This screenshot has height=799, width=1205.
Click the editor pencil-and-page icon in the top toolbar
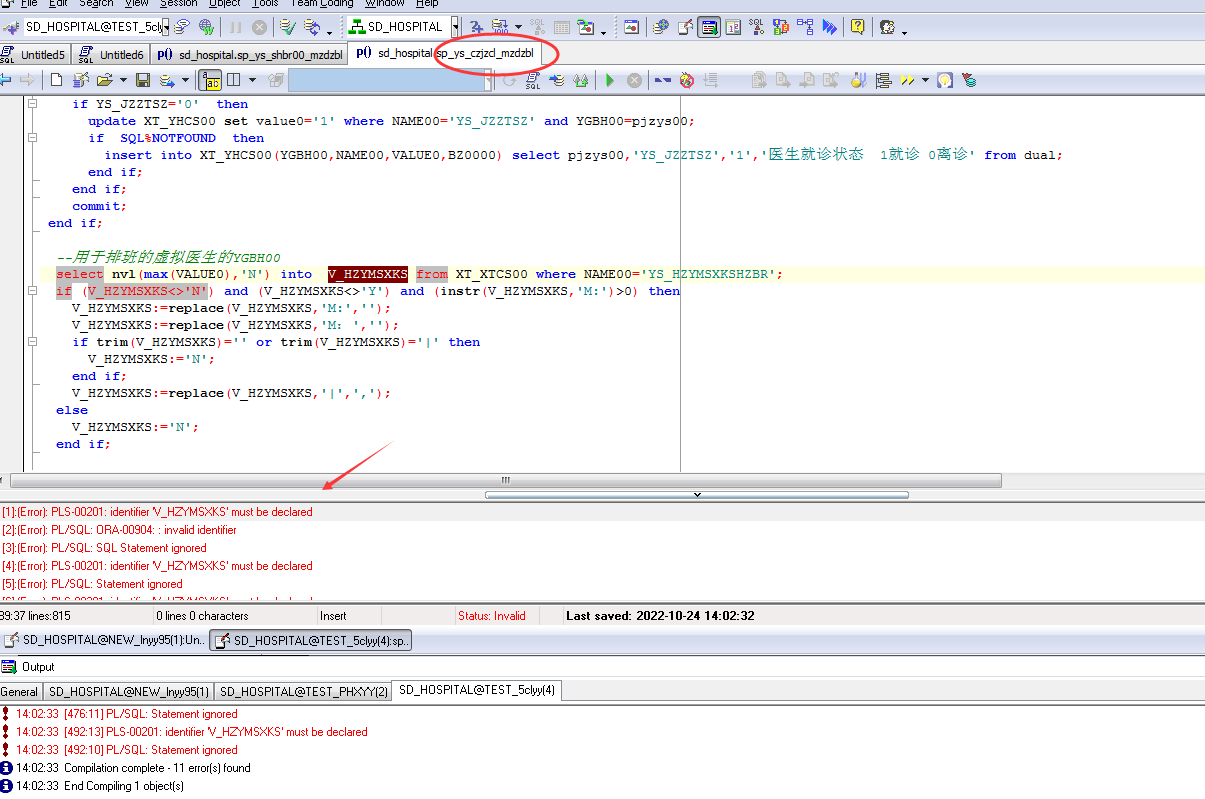[x=685, y=27]
